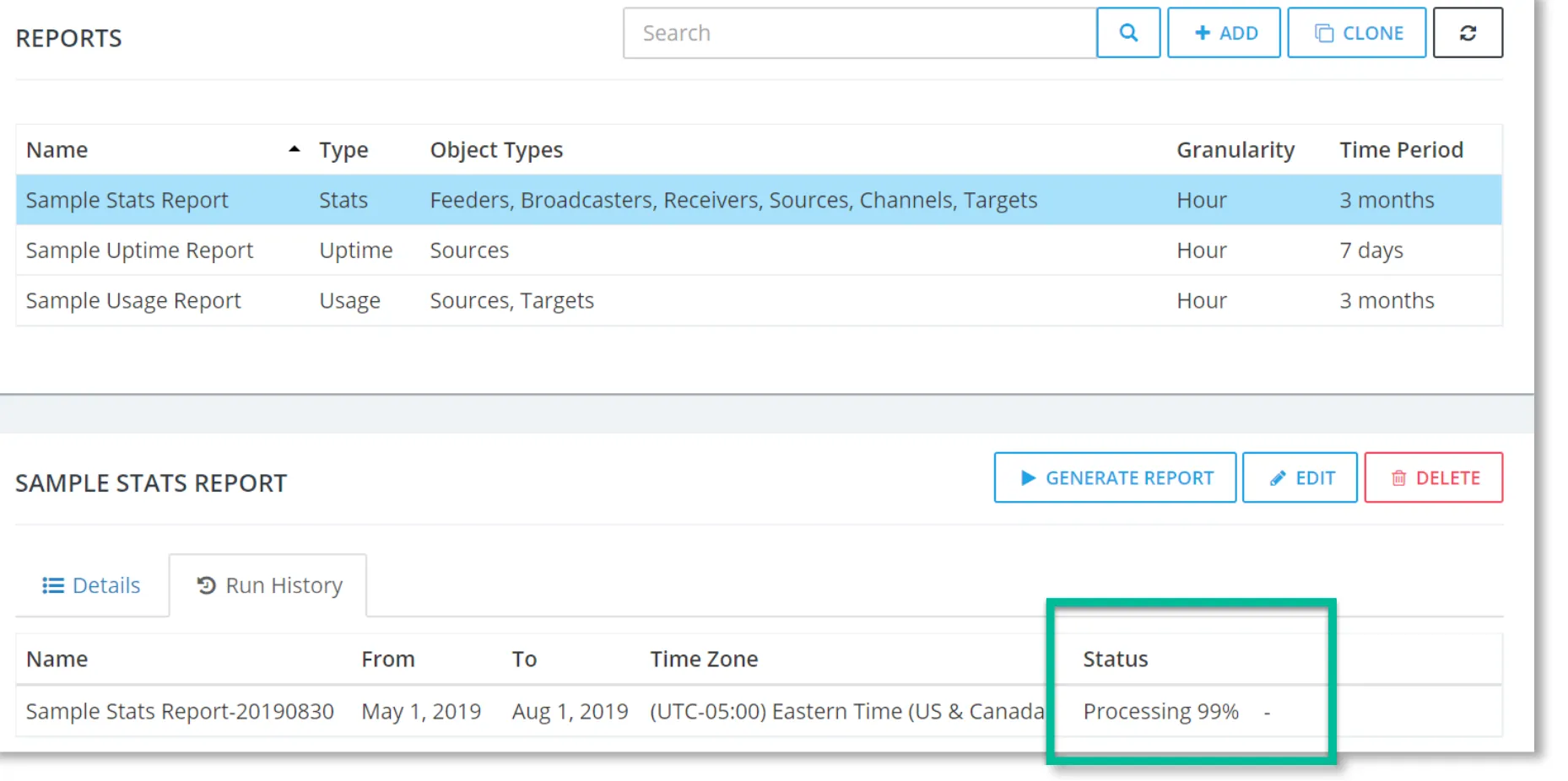The width and height of the screenshot is (1568, 781).
Task: Sort by Time Period column header
Action: pos(1401,150)
